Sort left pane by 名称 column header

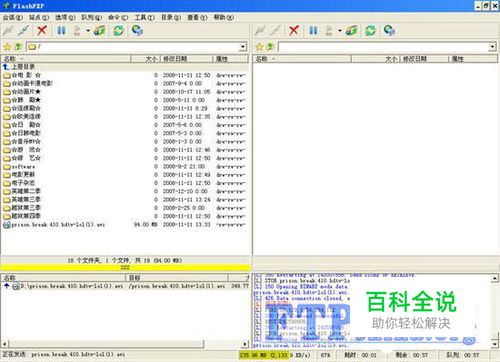coord(66,59)
